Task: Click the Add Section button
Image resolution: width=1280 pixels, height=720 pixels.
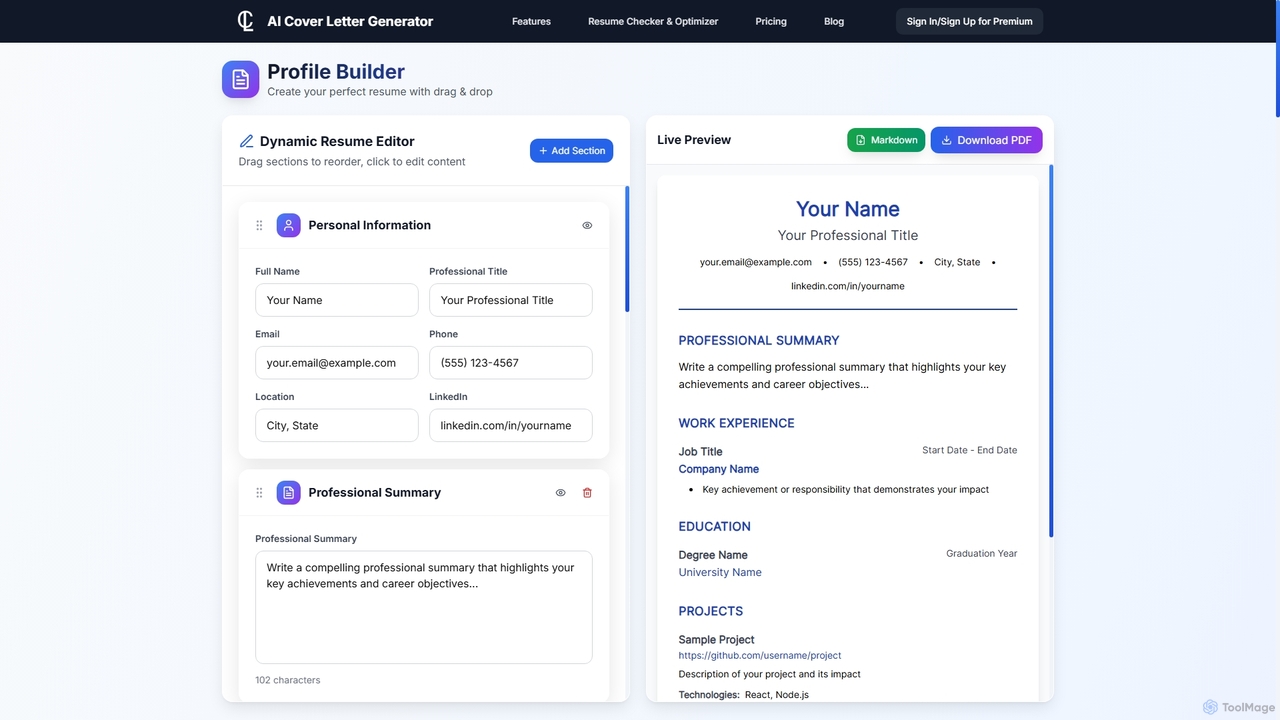Action: coord(571,150)
